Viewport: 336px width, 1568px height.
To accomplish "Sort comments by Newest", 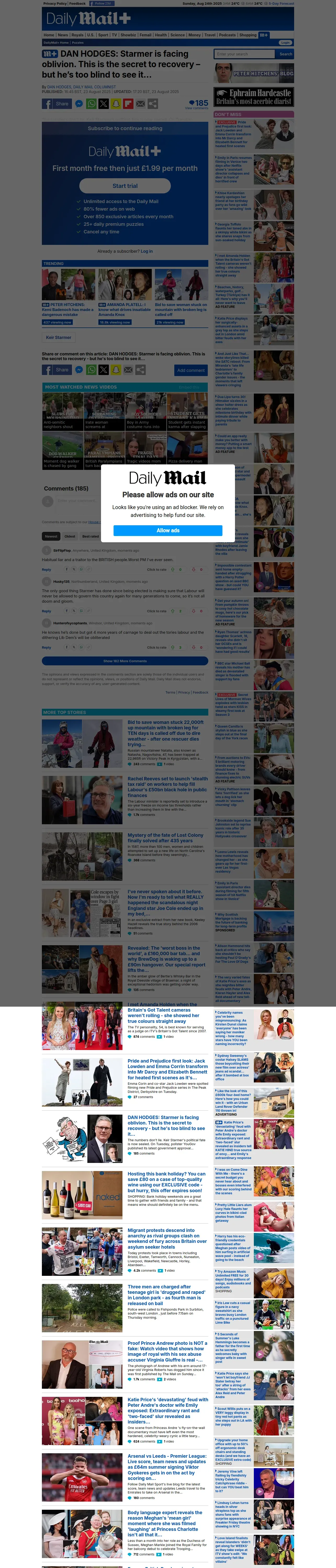I will click(51, 536).
